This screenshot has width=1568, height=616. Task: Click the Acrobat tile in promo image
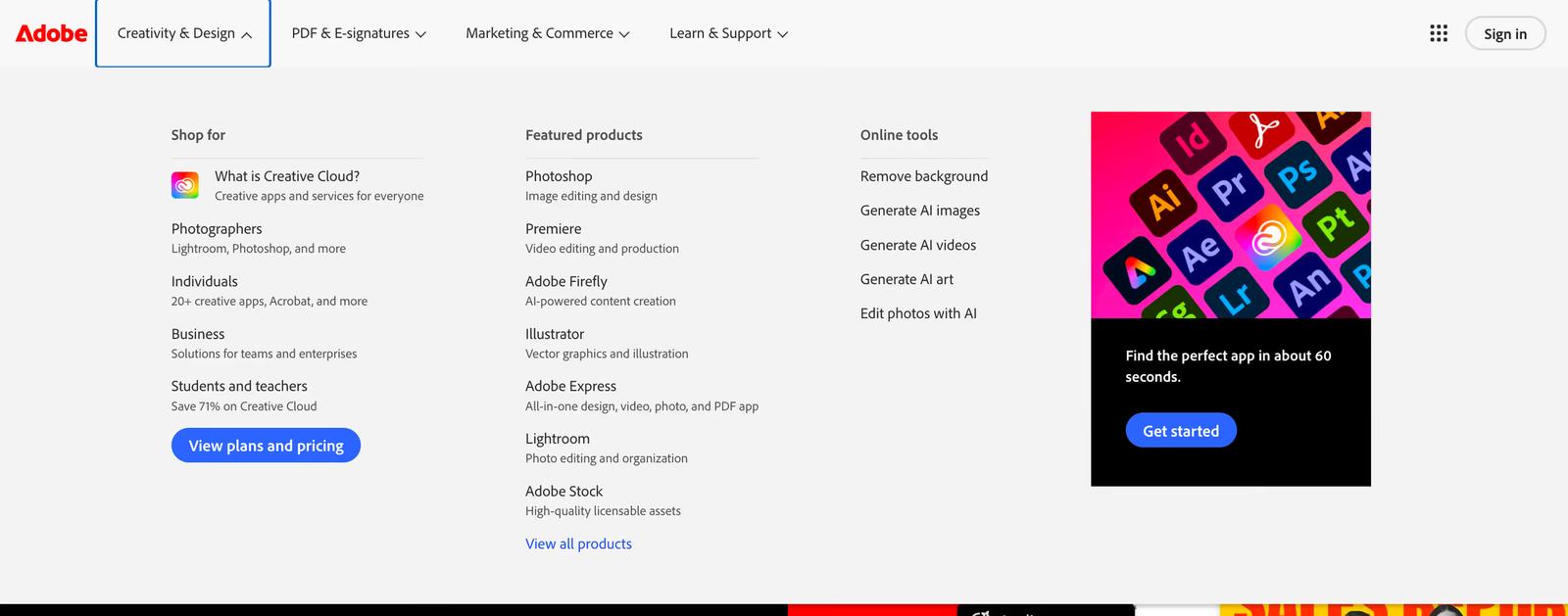pyautogui.click(x=1263, y=130)
